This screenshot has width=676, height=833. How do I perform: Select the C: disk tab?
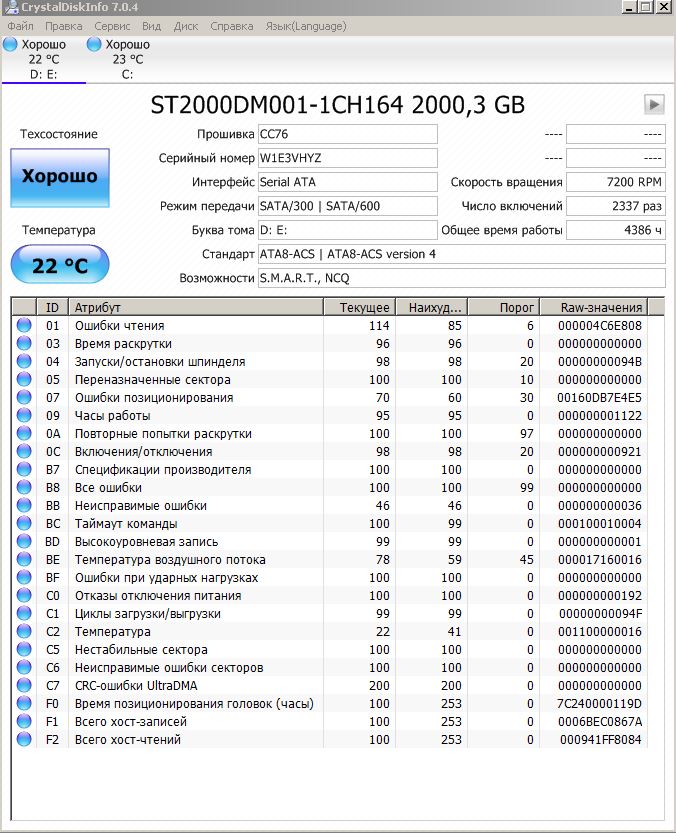pyautogui.click(x=128, y=60)
